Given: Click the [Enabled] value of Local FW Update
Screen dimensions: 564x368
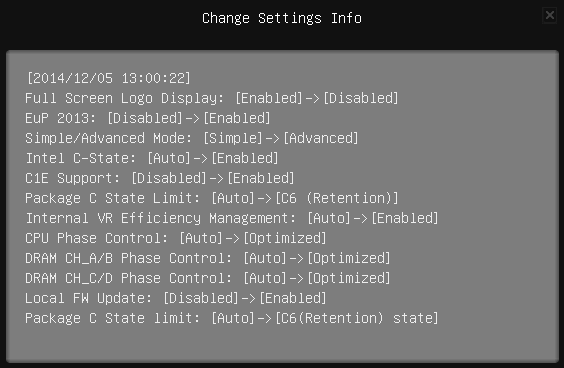Looking at the screenshot, I should 293,298.
